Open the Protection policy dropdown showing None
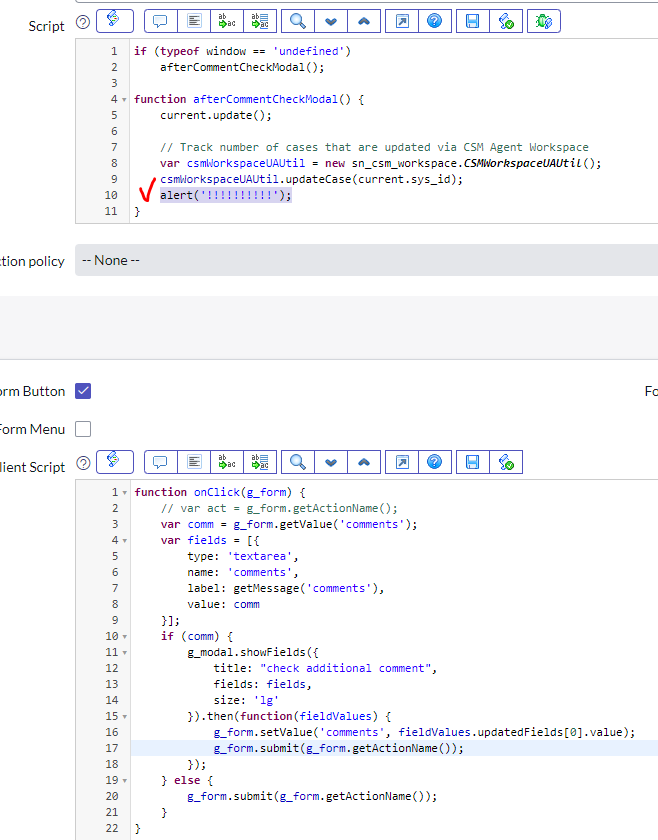This screenshot has height=840, width=658. click(x=367, y=260)
